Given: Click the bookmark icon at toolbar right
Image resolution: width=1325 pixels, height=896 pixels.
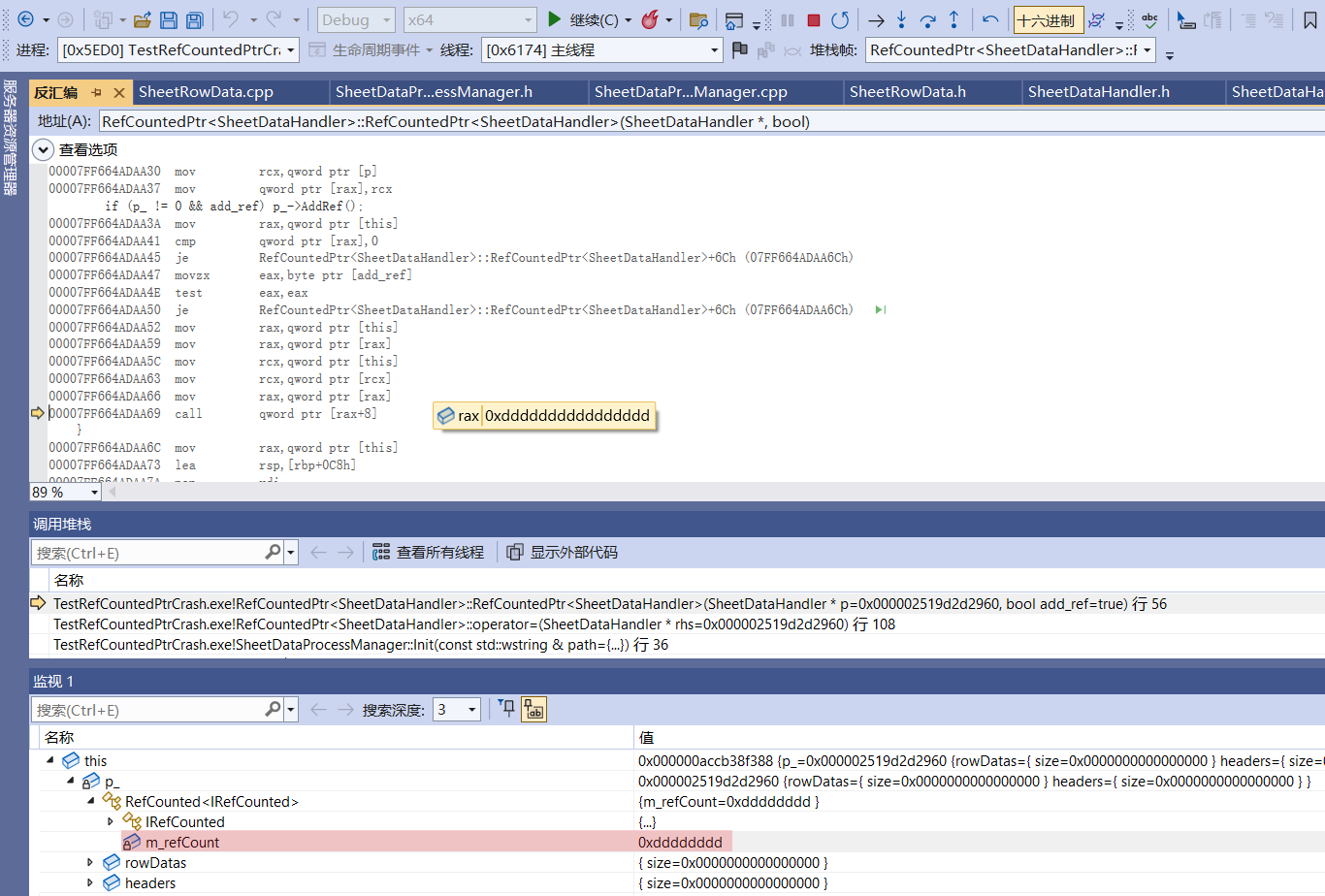Looking at the screenshot, I should point(1310,19).
